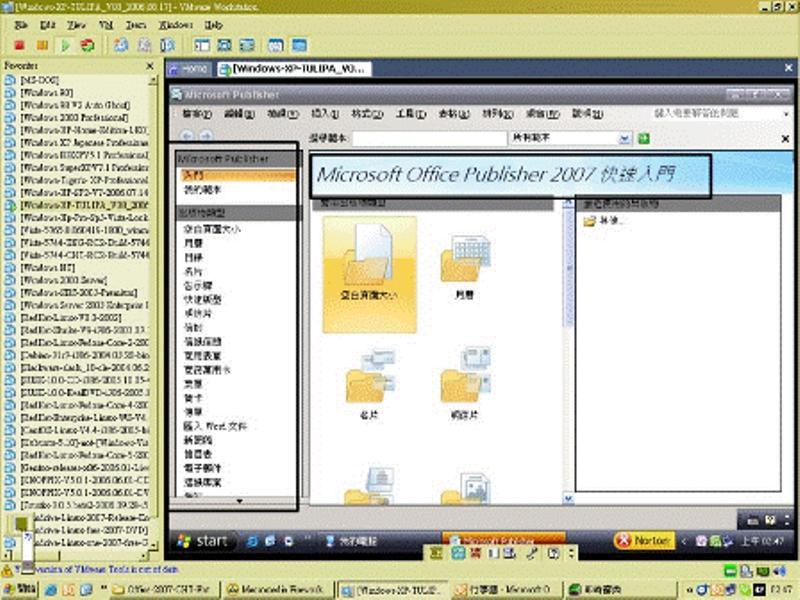Select [MS-DOS] in Favorites list
The image size is (800, 600).
(x=39, y=80)
